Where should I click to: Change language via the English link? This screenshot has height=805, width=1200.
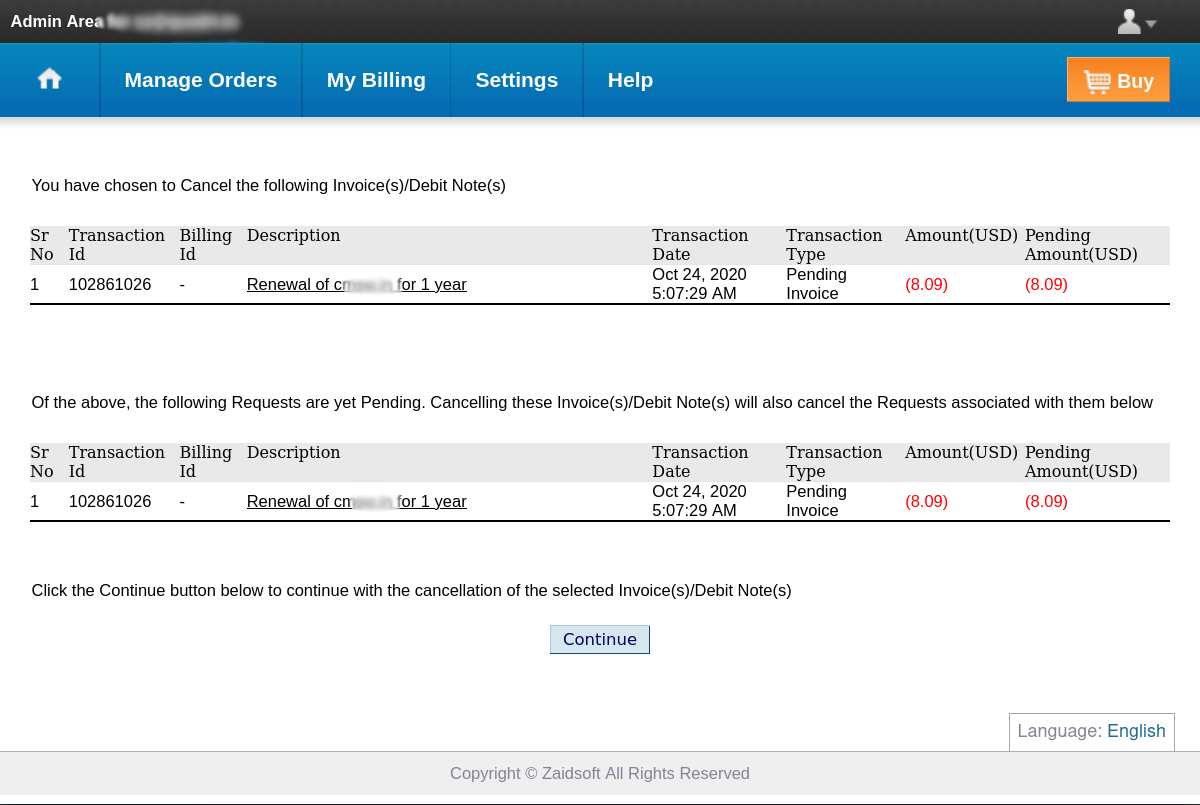1136,731
